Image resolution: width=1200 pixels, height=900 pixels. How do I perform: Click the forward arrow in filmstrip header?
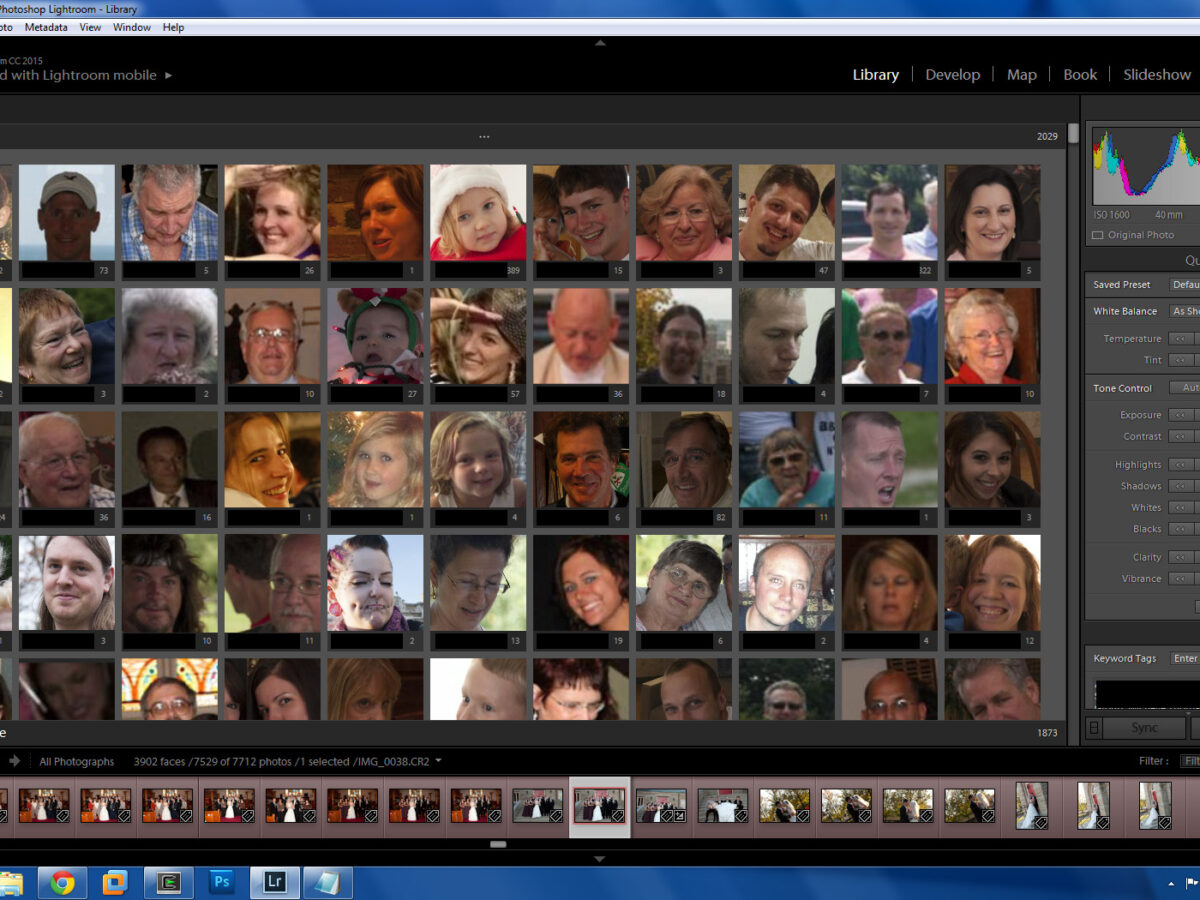click(15, 761)
